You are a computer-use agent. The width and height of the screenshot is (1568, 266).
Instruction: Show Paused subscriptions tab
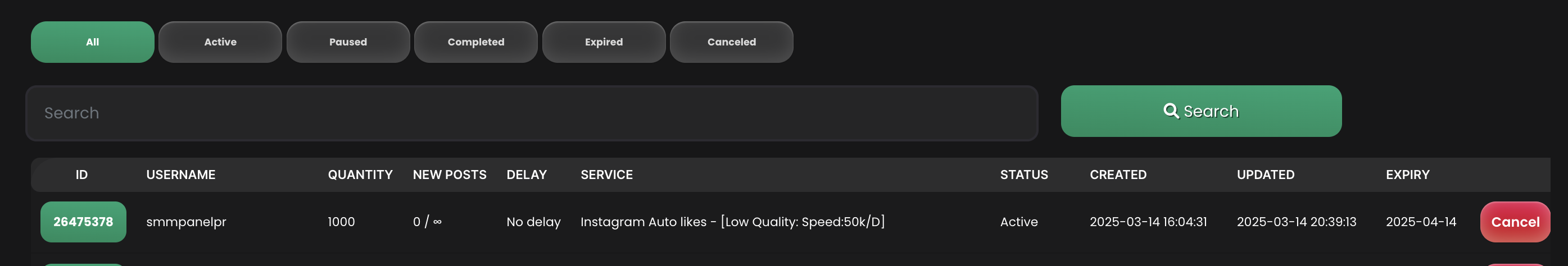click(348, 42)
